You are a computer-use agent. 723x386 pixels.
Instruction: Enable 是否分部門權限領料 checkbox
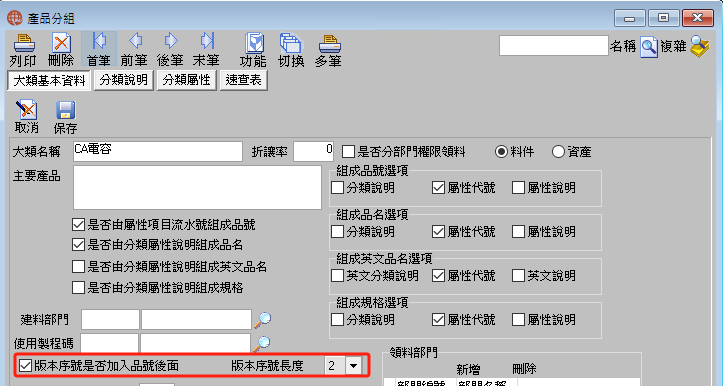(348, 152)
